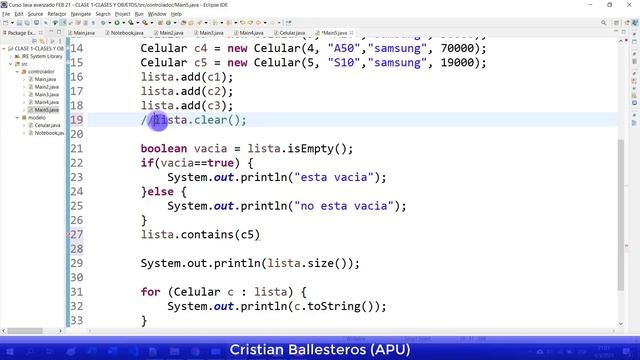
Task: Click on 'boolean vacia = lista.isEmpty();' line
Action: [247, 149]
